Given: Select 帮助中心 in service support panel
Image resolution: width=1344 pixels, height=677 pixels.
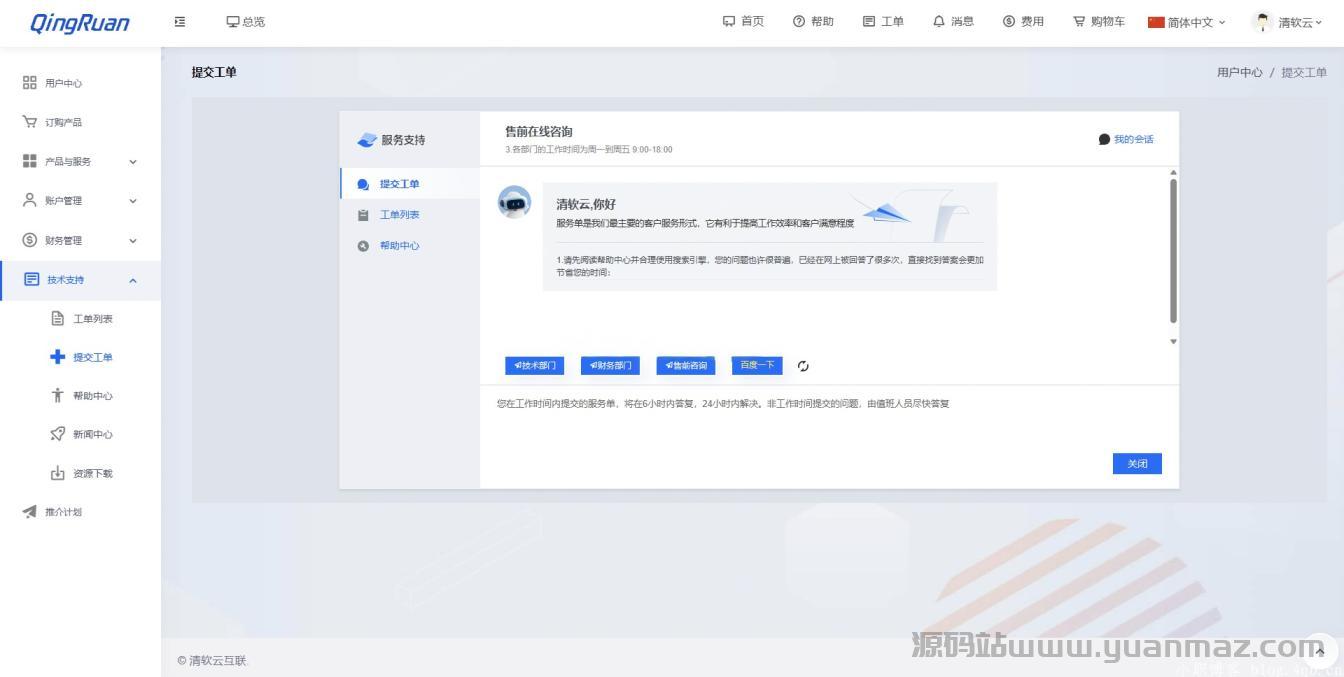Looking at the screenshot, I should tap(399, 246).
